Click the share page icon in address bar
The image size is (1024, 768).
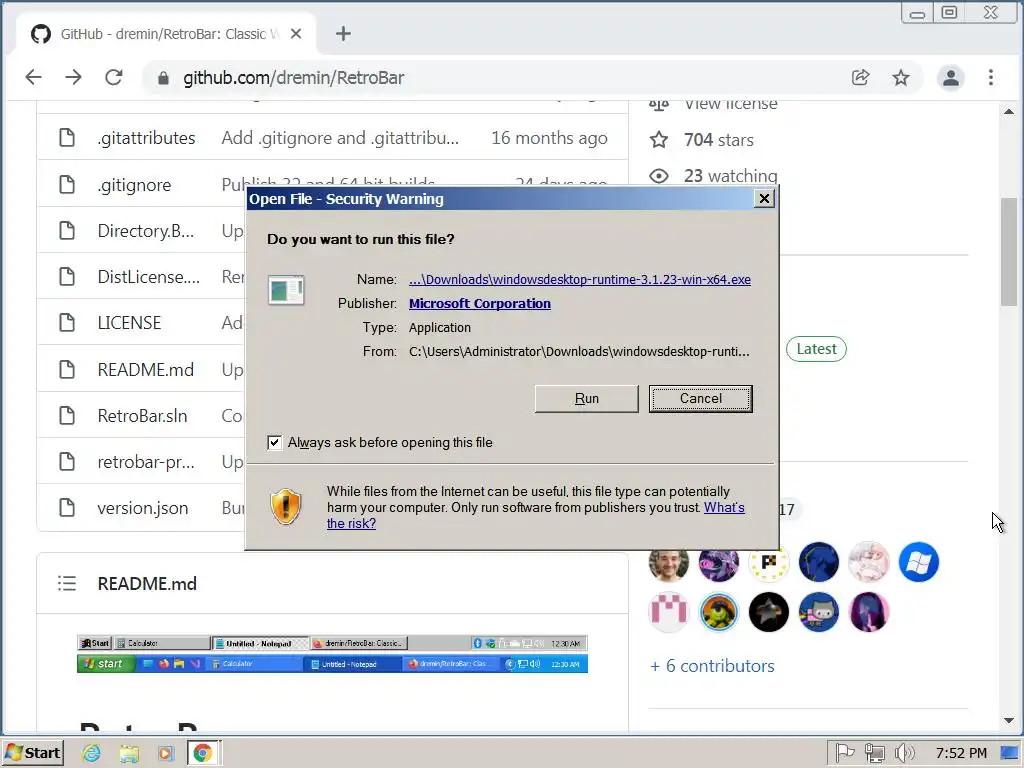point(861,78)
